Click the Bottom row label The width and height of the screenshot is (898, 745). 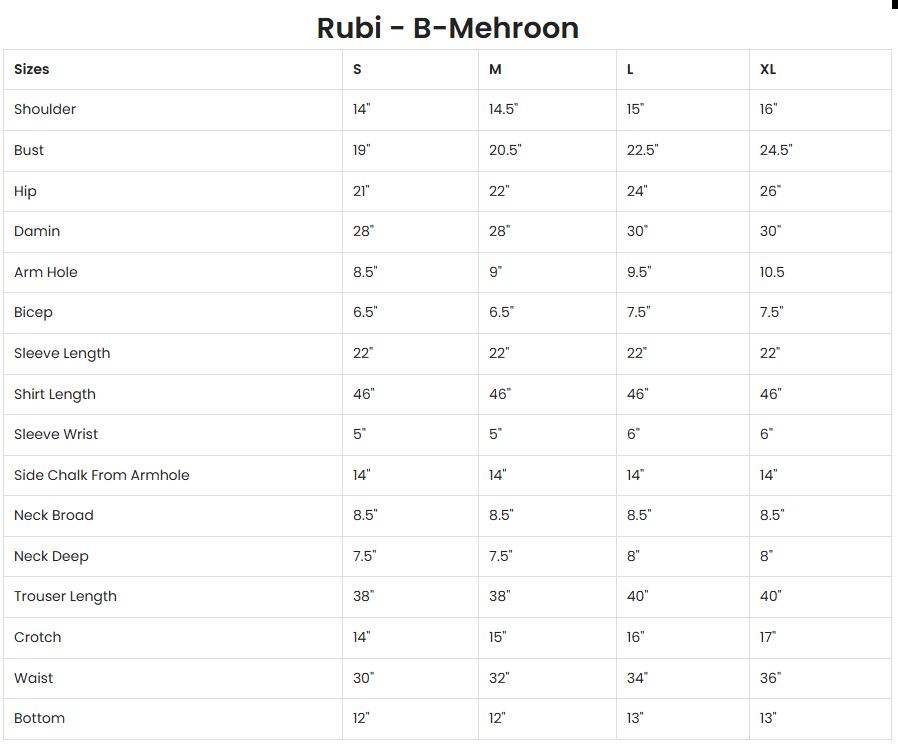click(x=39, y=718)
